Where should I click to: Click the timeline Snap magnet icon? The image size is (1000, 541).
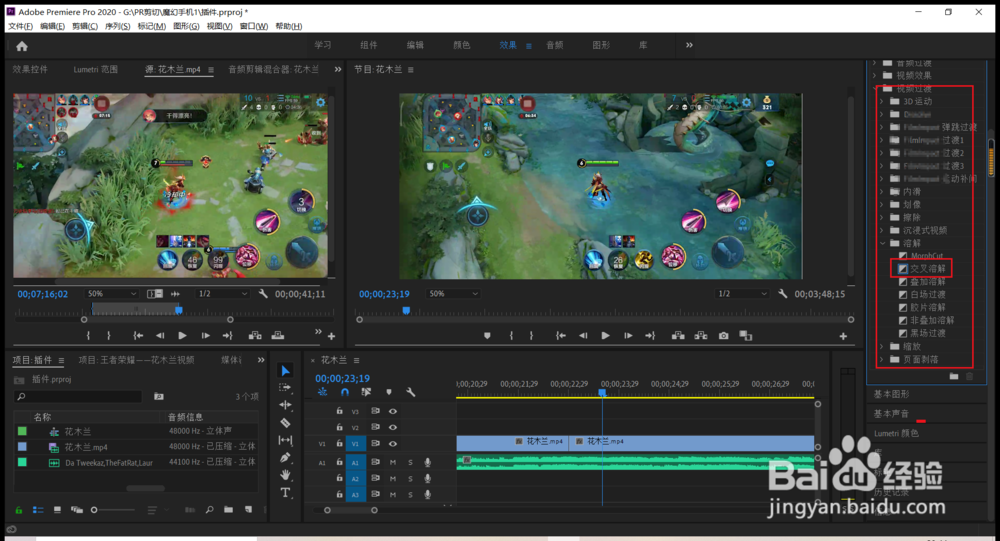coord(345,392)
